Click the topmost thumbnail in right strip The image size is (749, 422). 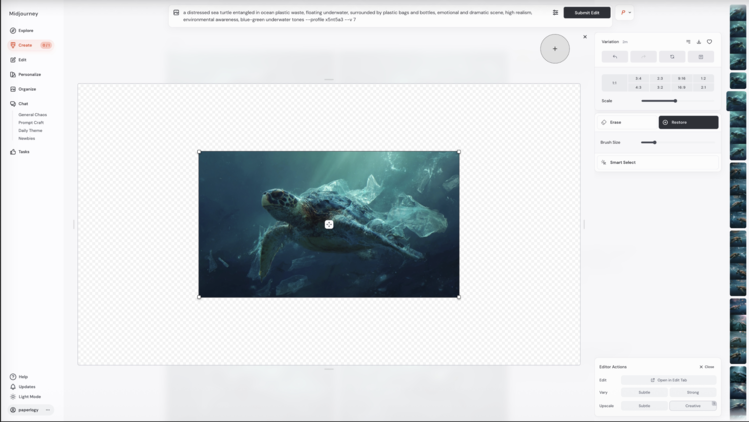click(x=738, y=13)
